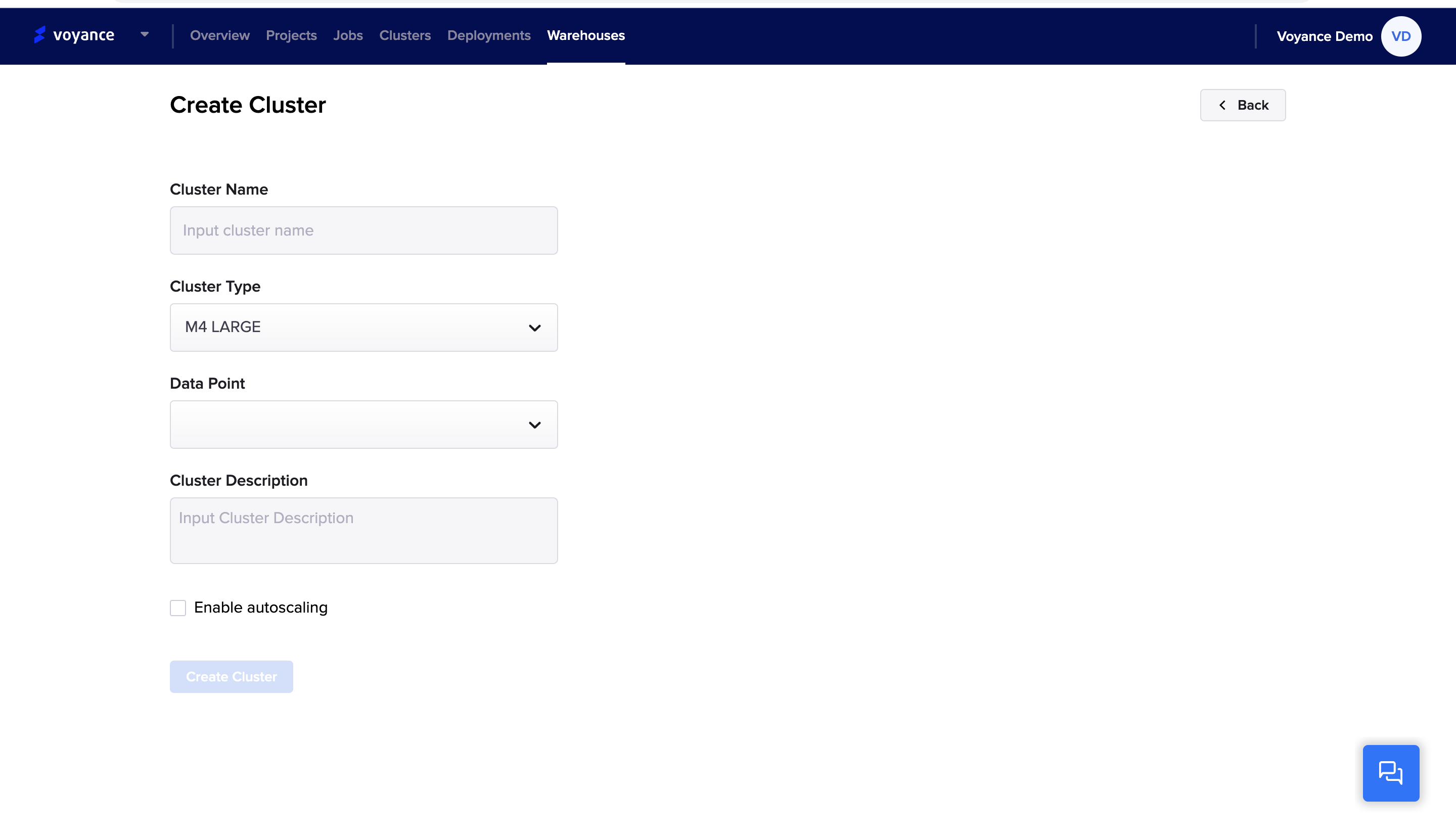
Task: Click the Back chevron arrow icon
Action: coord(1222,105)
